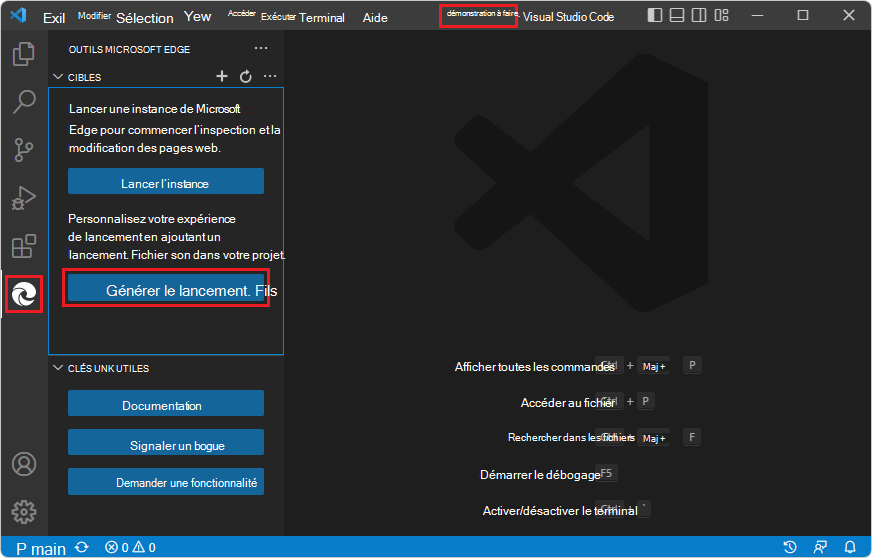The image size is (872, 558).
Task: Click the plus icon in CIBLES header
Action: coord(222,76)
